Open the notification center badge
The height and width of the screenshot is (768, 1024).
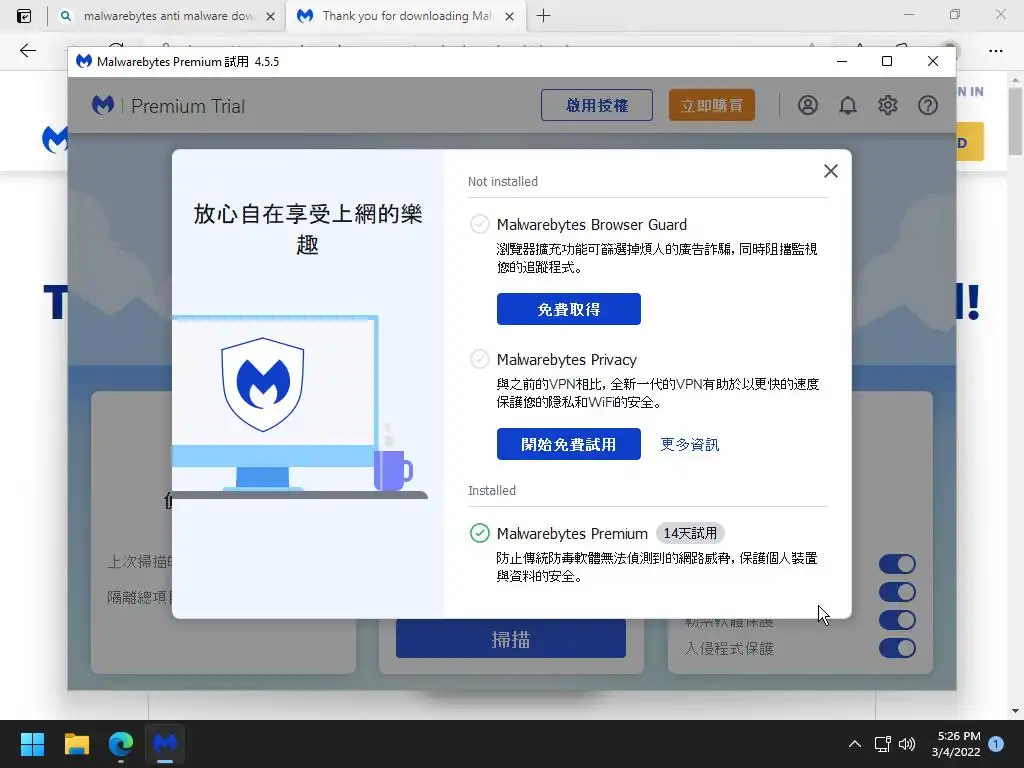pos(996,744)
